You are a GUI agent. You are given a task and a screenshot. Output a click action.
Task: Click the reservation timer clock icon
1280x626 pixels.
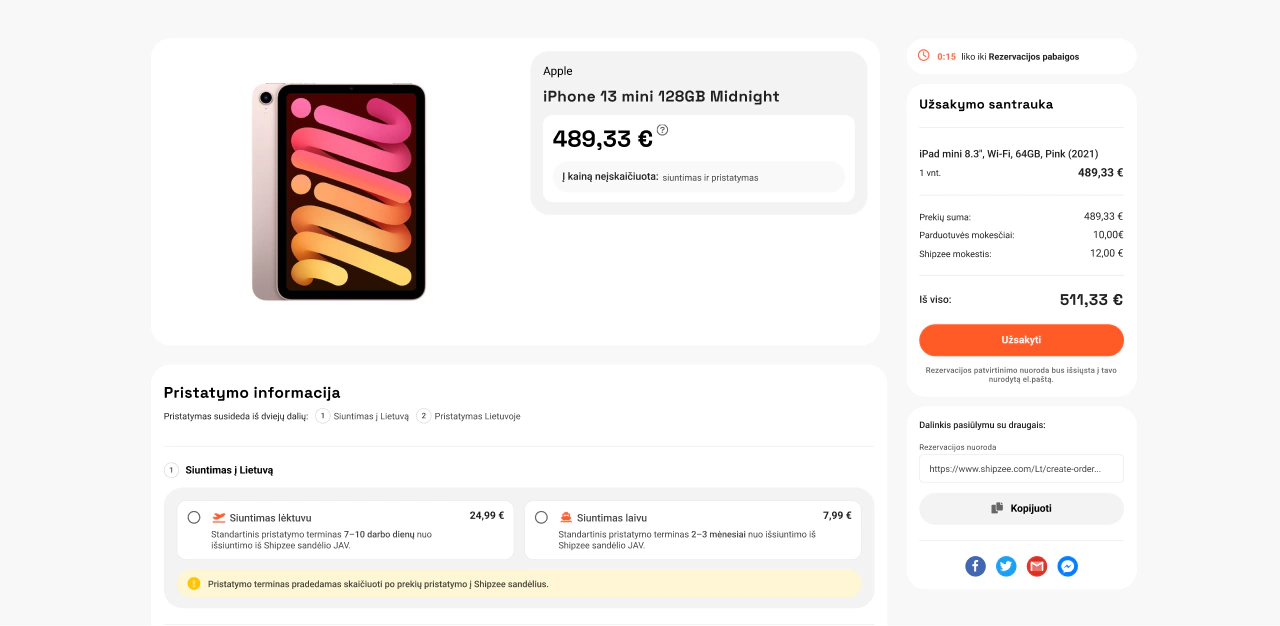[924, 56]
